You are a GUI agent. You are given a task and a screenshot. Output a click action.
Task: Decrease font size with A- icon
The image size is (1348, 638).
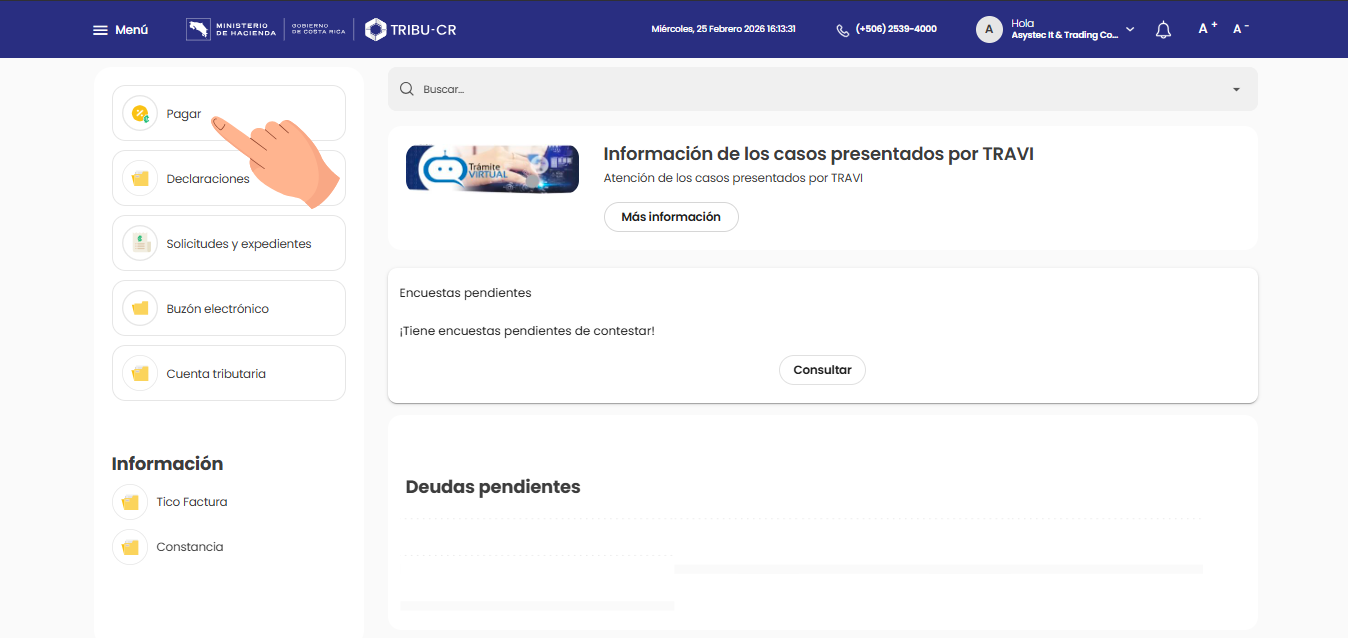tap(1241, 29)
